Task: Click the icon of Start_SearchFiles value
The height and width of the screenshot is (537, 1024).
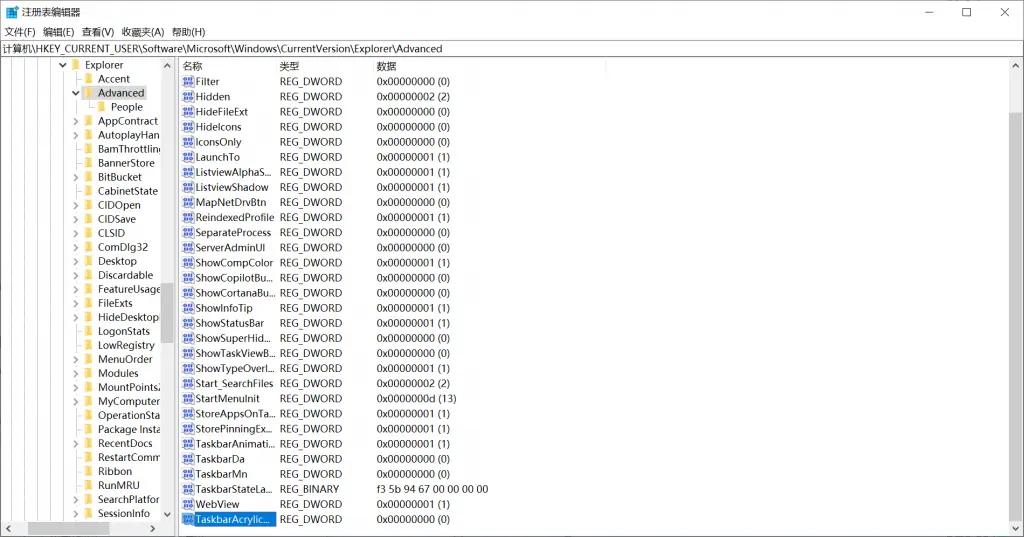Action: pos(188,383)
